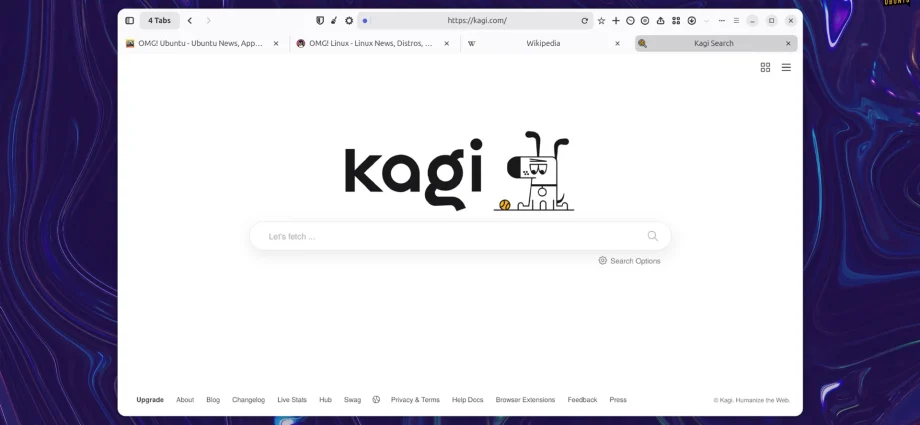Switch to the OMG! Ubuntu tab

click(202, 43)
